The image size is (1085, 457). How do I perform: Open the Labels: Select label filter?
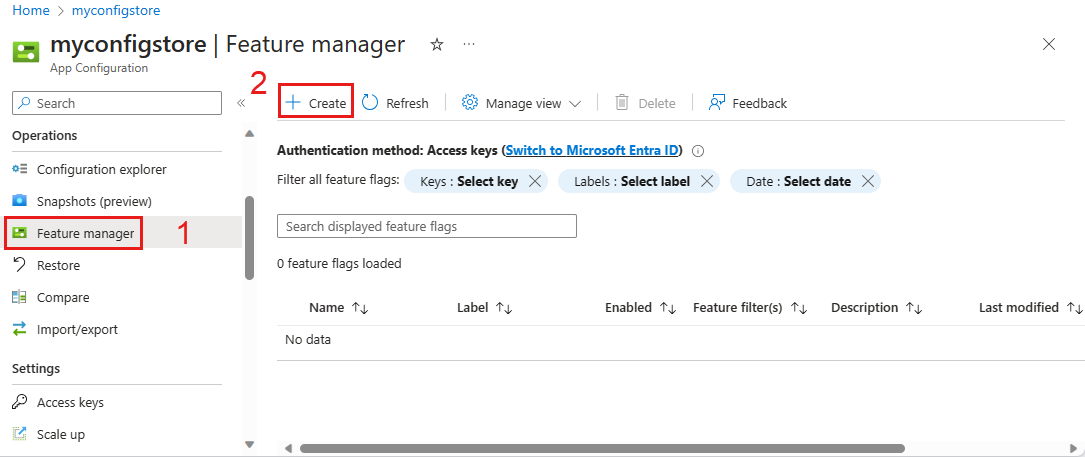coord(631,181)
